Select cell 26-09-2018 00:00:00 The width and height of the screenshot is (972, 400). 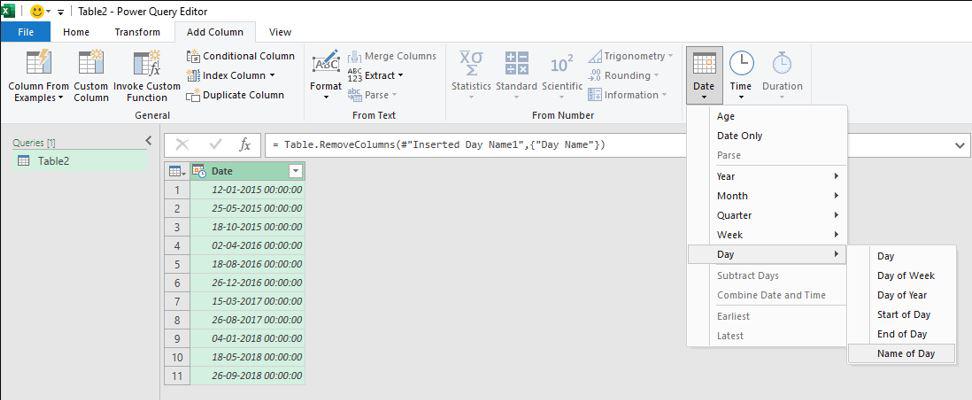[x=248, y=376]
